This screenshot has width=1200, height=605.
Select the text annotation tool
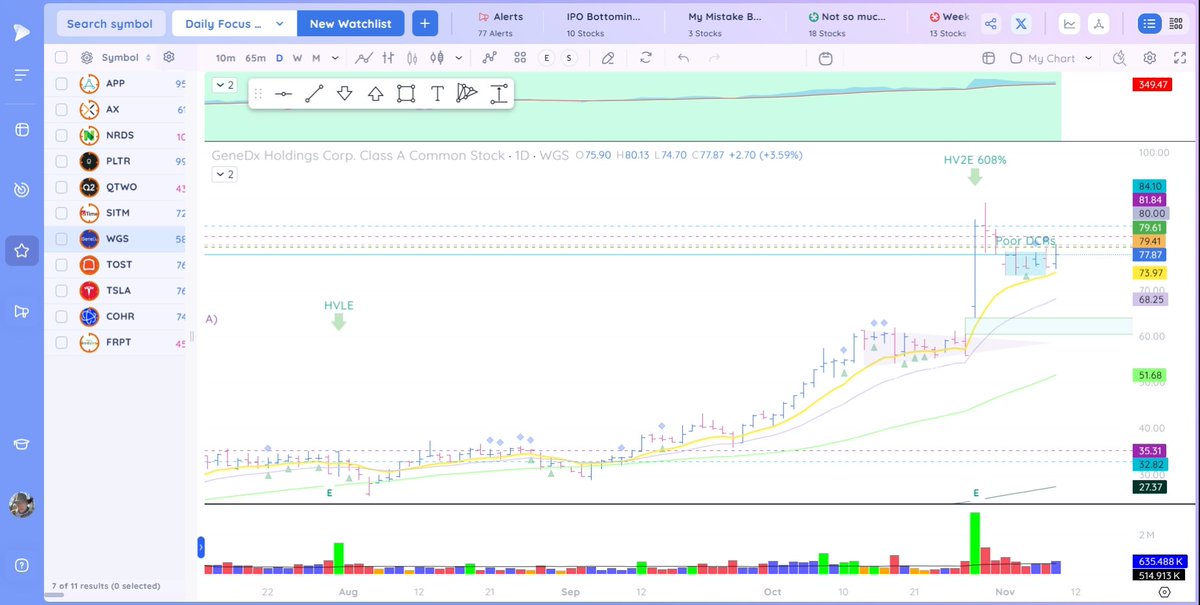pos(437,94)
